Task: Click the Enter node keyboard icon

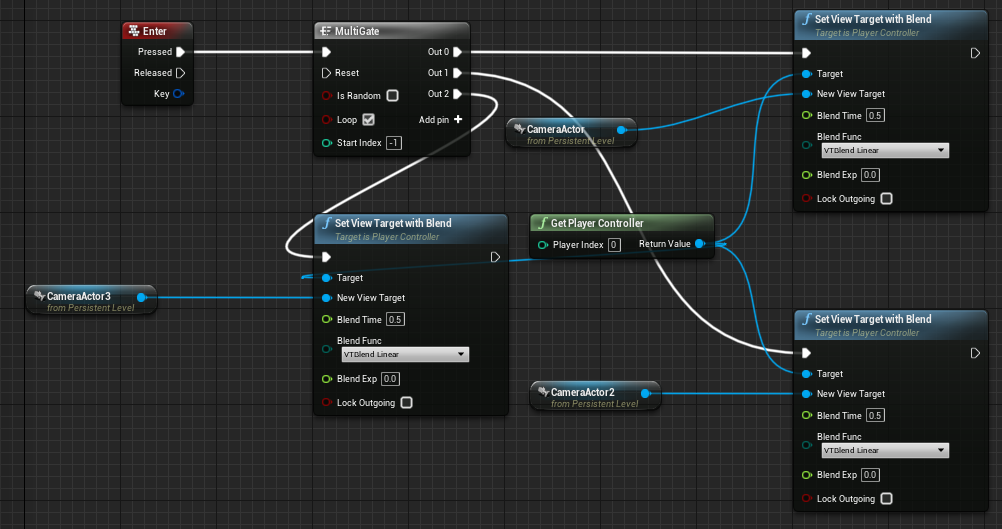Action: 134,31
